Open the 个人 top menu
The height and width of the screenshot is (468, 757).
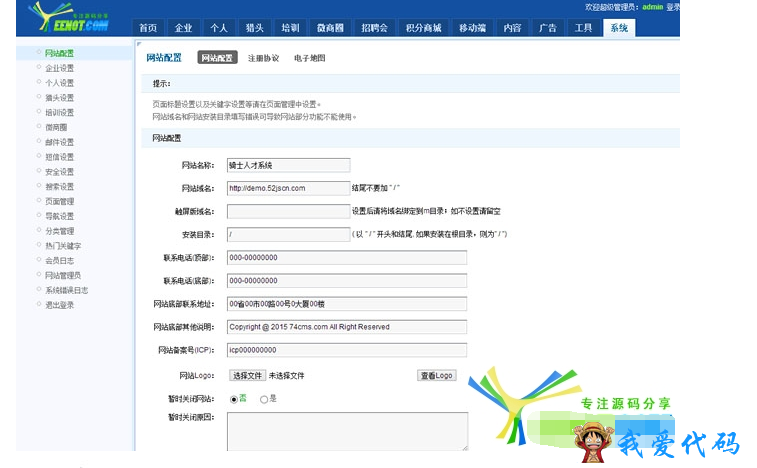pyautogui.click(x=219, y=28)
